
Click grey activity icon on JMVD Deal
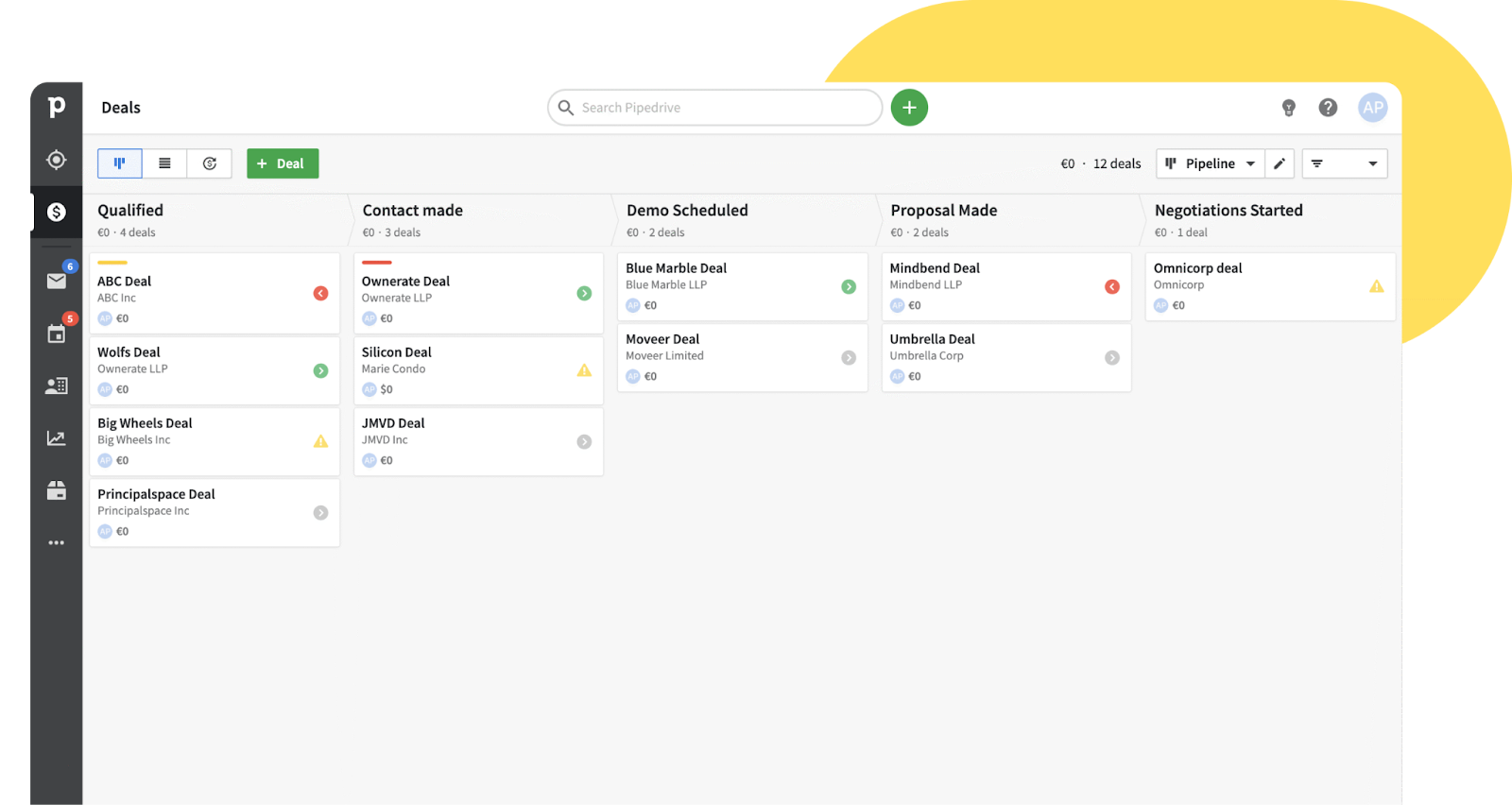pyautogui.click(x=584, y=441)
